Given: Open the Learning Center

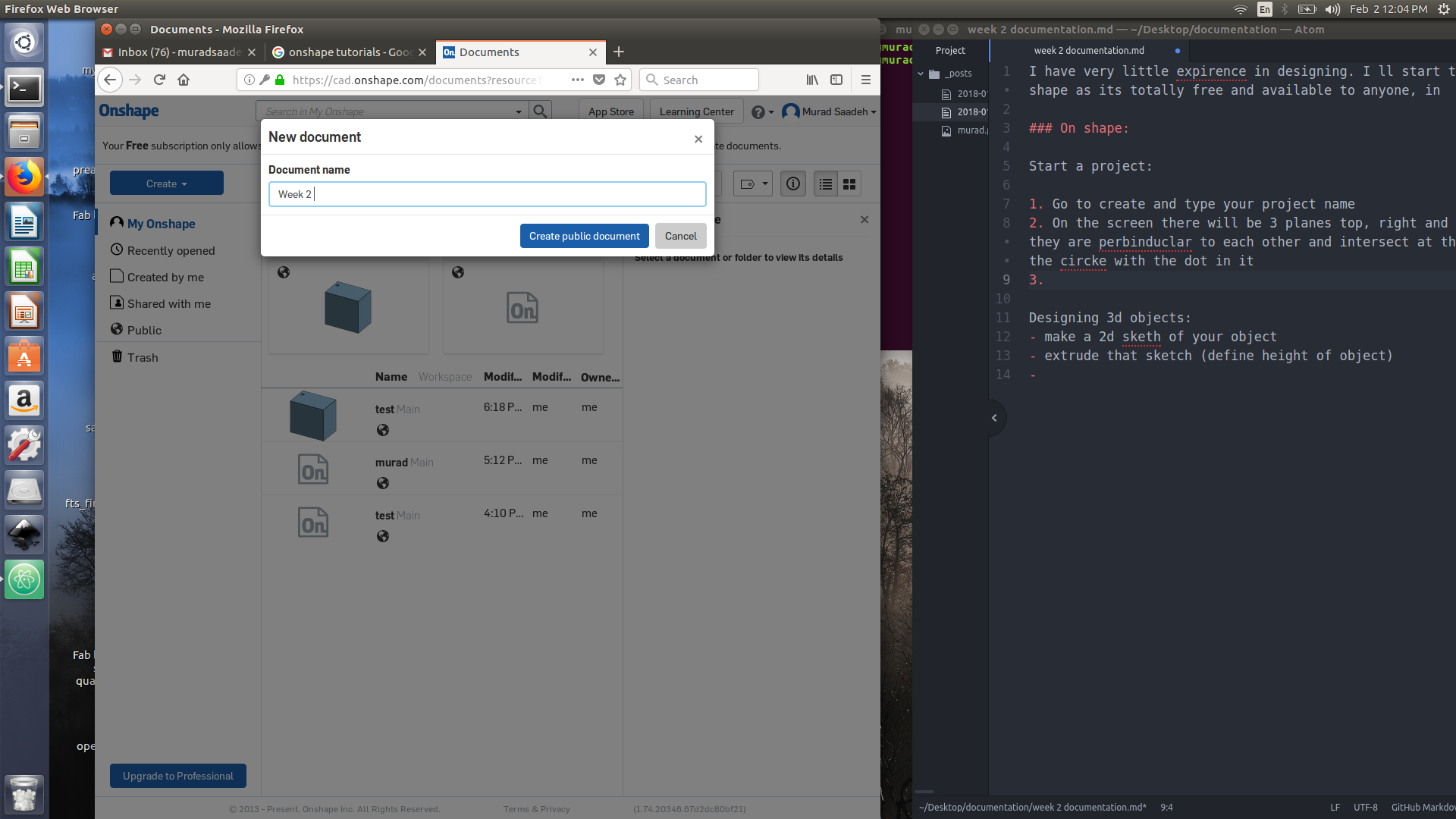Looking at the screenshot, I should [696, 111].
